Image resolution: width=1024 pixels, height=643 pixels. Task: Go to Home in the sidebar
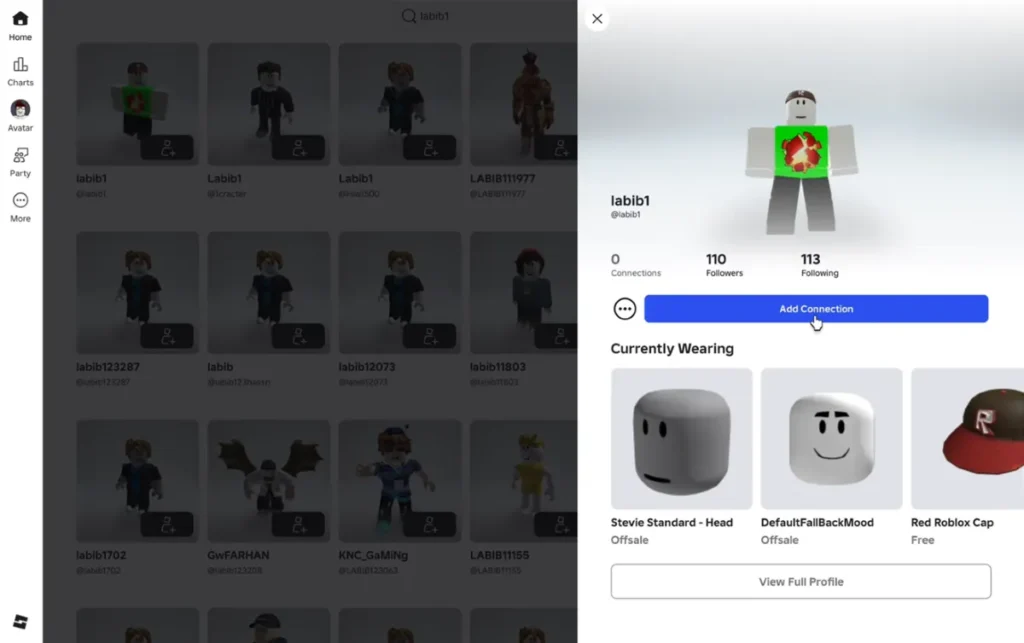(20, 26)
